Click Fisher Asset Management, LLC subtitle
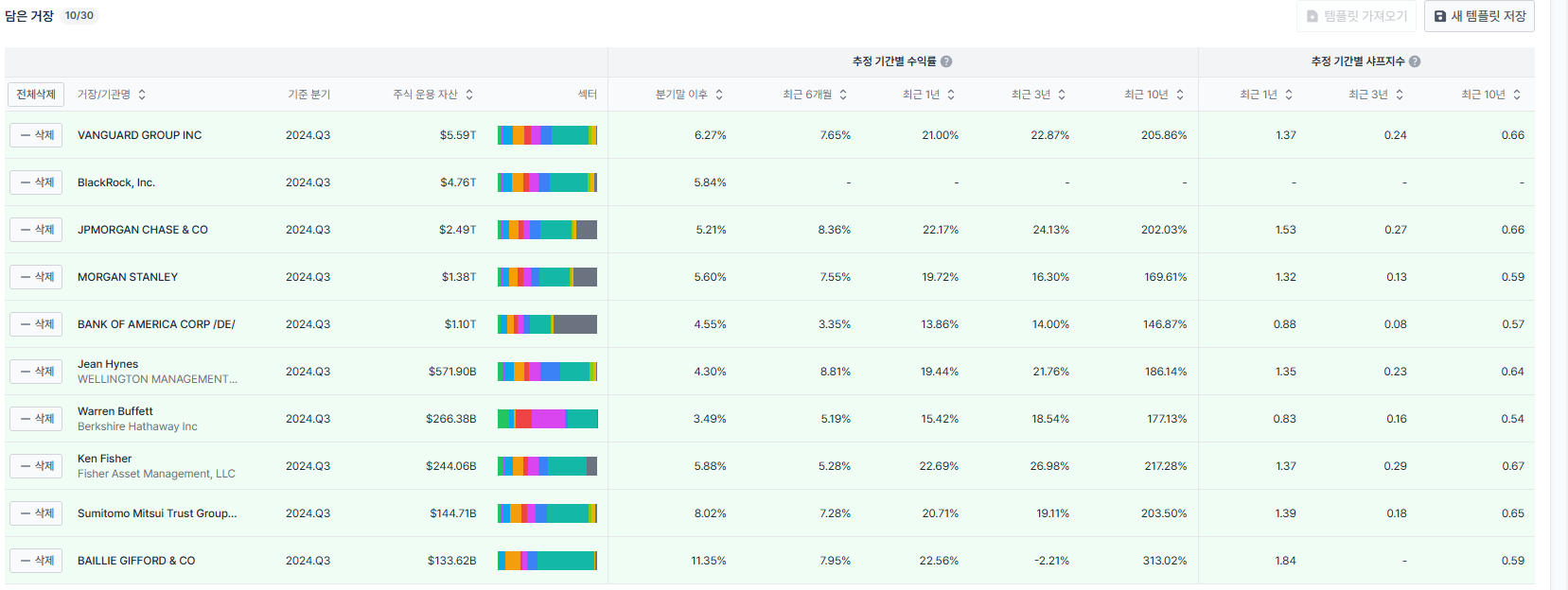 click(x=156, y=474)
